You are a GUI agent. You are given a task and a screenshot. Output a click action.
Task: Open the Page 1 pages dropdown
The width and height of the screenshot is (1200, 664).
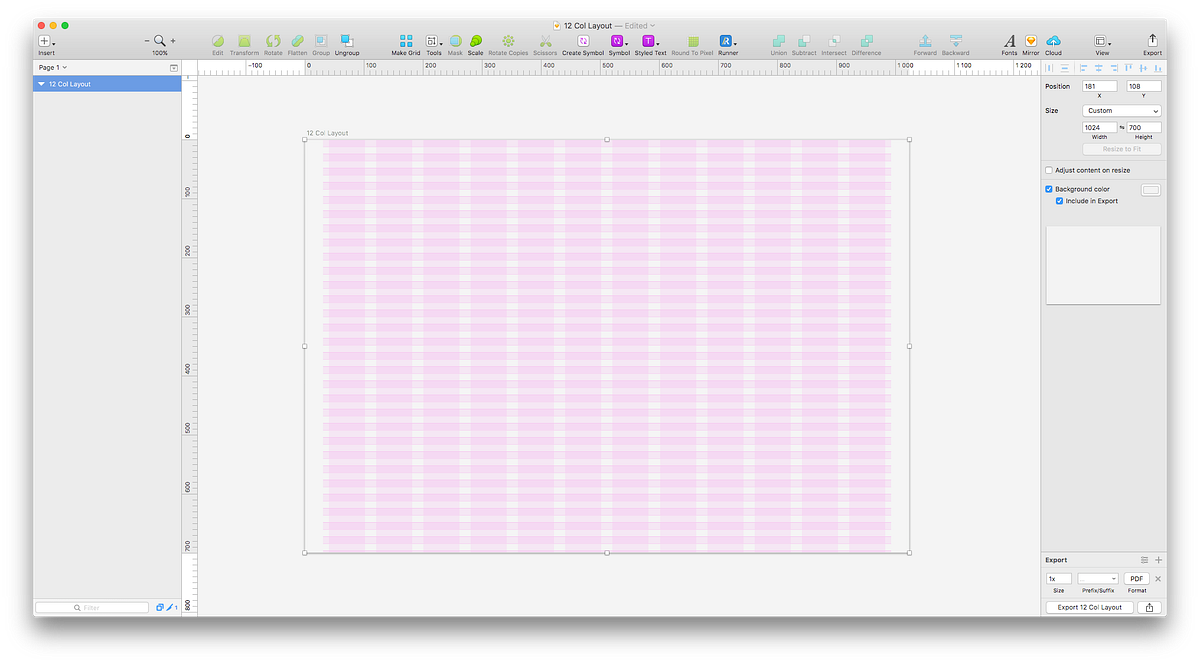53,67
